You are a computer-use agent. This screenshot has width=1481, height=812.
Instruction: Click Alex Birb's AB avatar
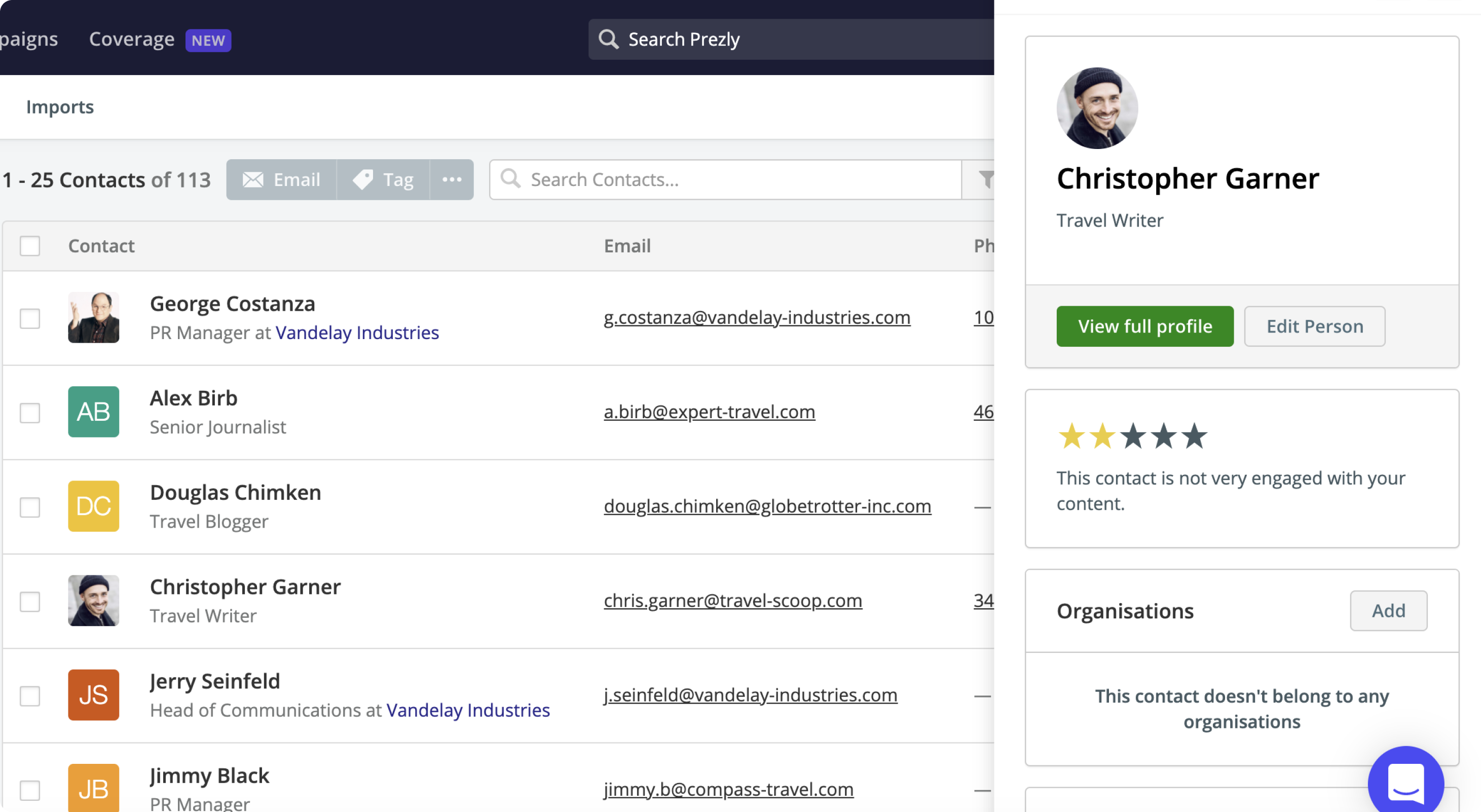click(94, 412)
